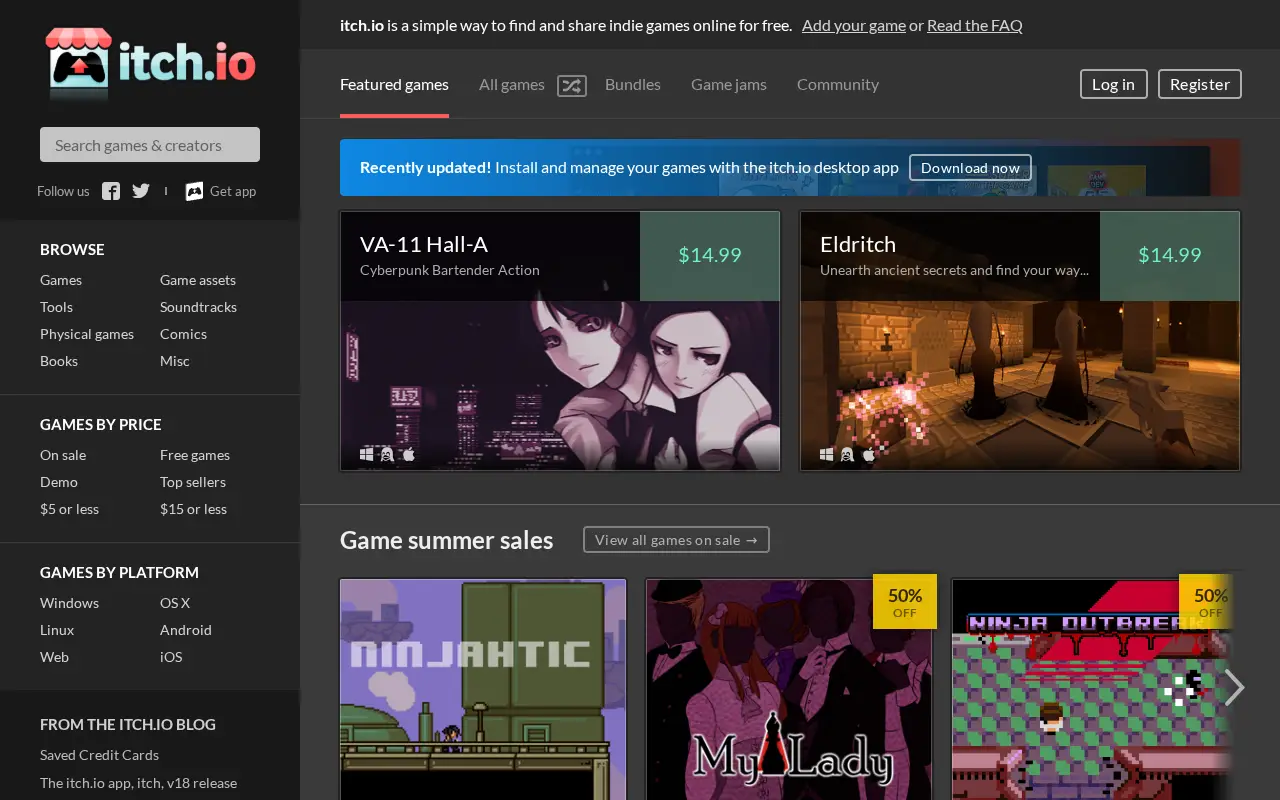Image resolution: width=1280 pixels, height=800 pixels.
Task: Filter games by Windows platform
Action: click(70, 603)
